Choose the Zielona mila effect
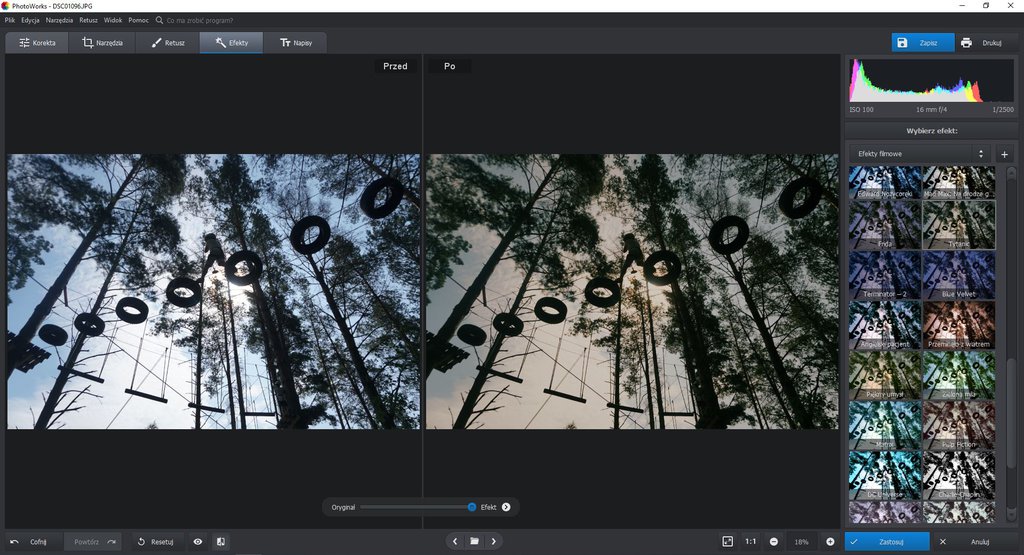 tap(959, 375)
